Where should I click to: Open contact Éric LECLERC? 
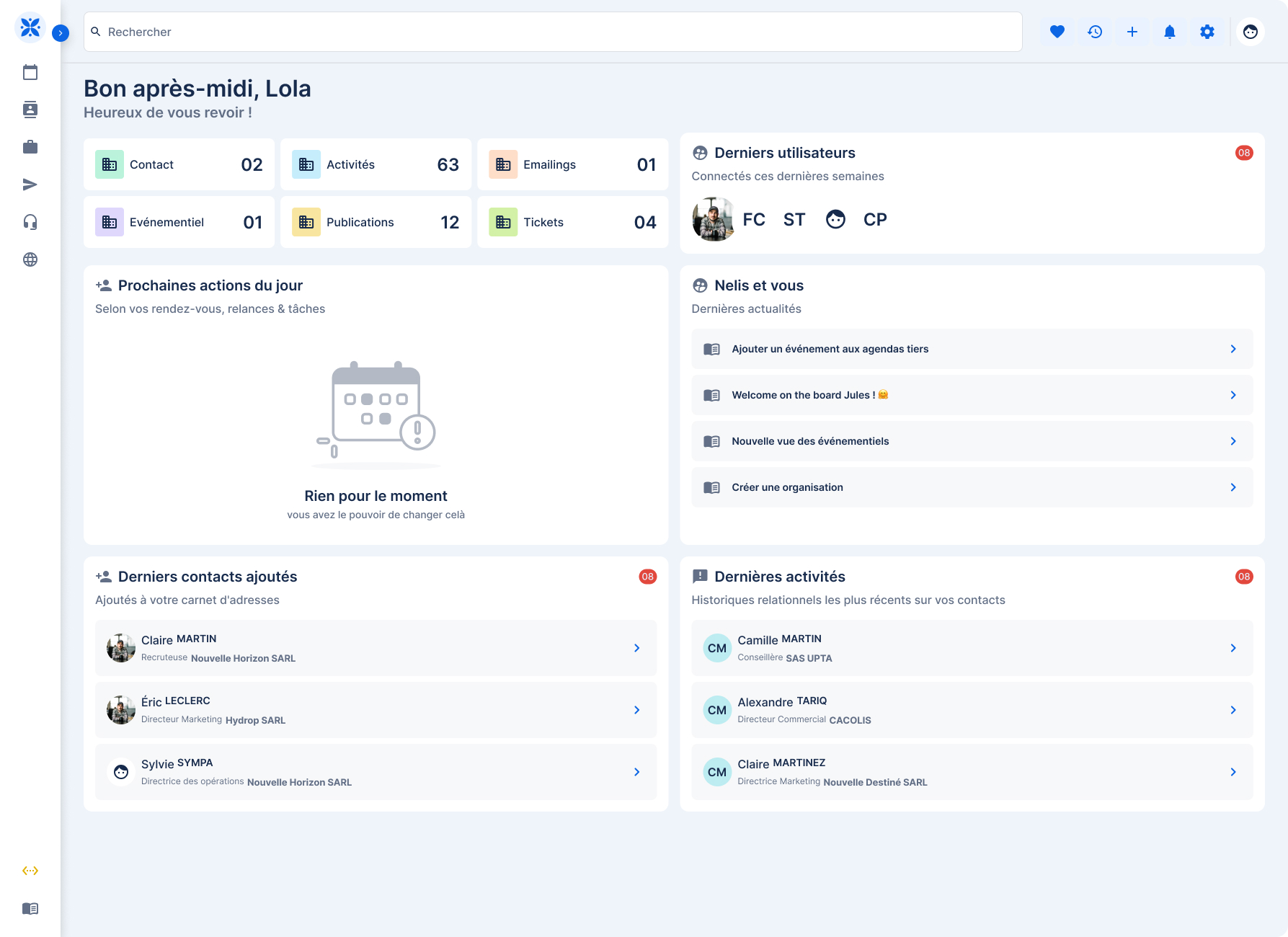click(x=376, y=710)
